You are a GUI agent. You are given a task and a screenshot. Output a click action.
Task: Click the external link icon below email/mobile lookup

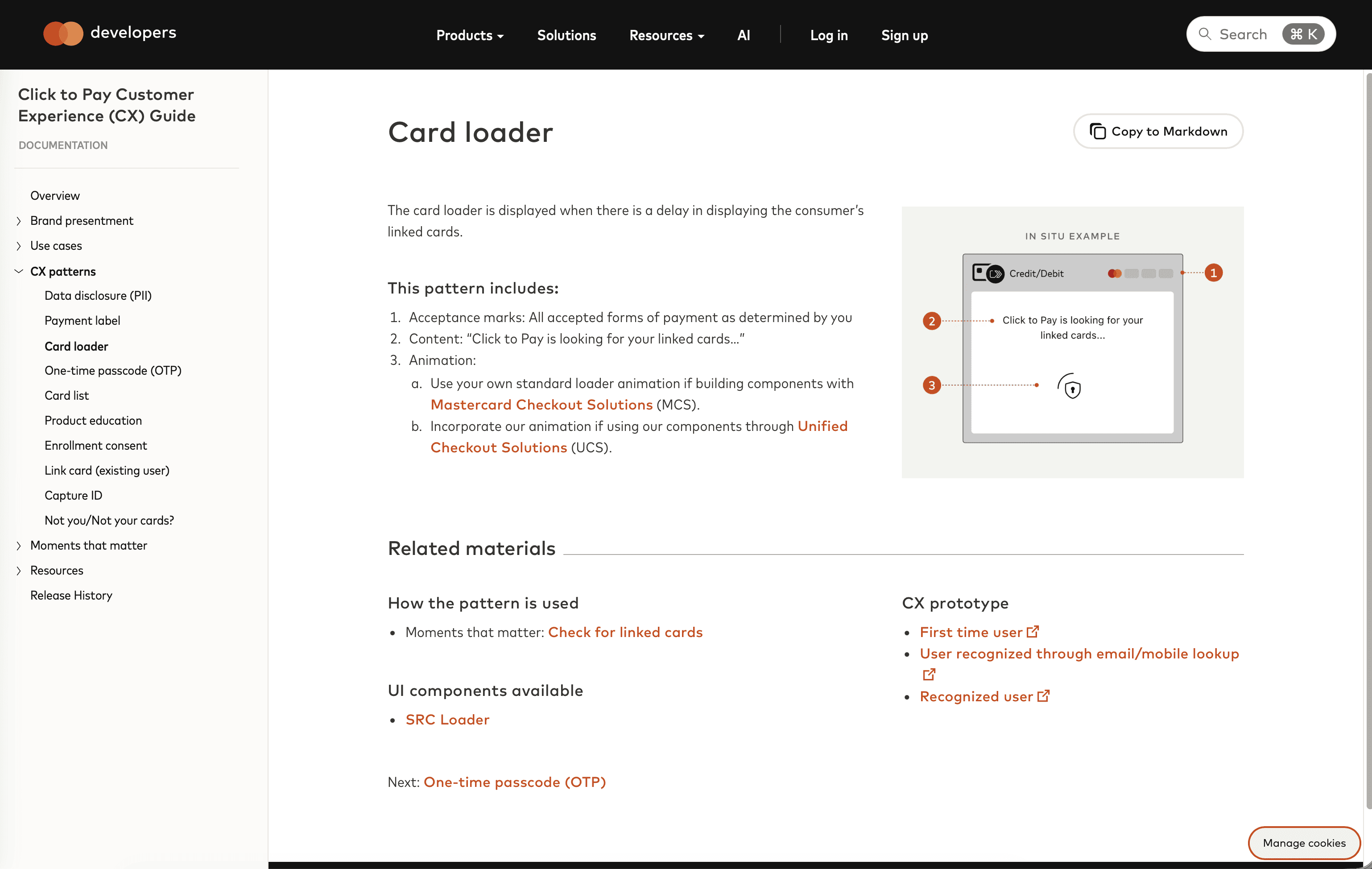(929, 675)
